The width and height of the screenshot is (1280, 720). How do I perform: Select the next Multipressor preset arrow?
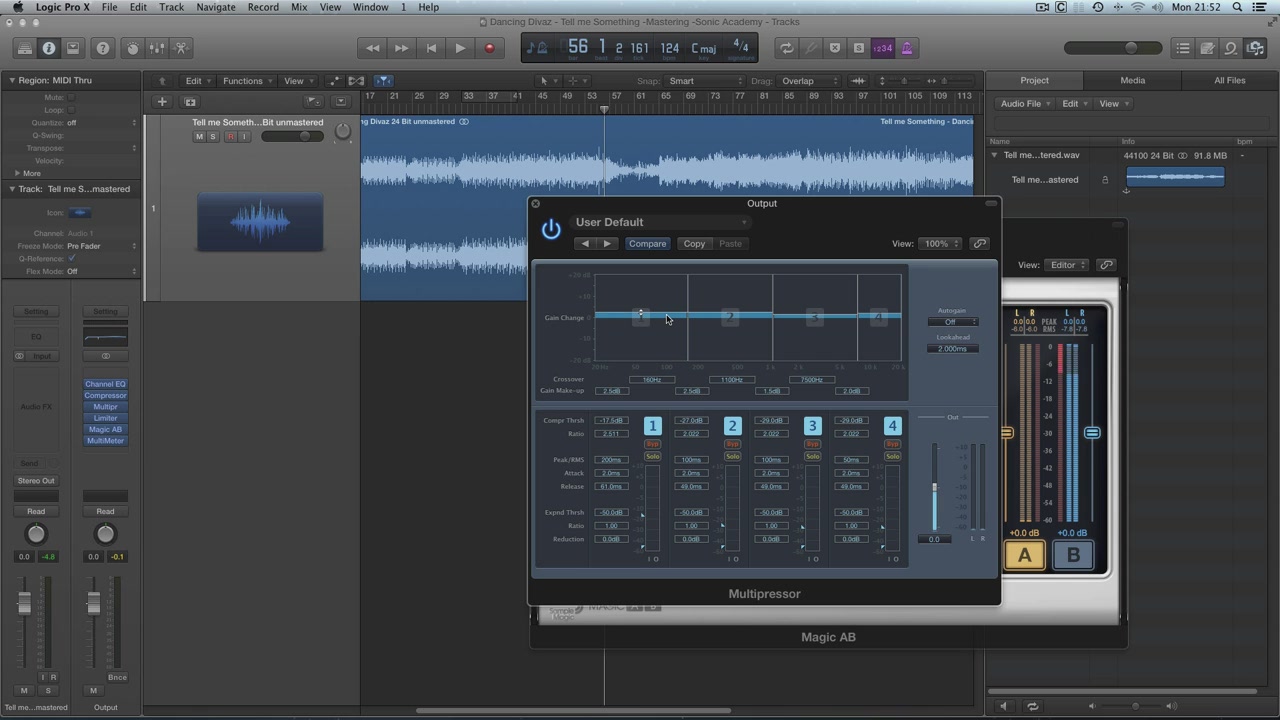point(606,244)
